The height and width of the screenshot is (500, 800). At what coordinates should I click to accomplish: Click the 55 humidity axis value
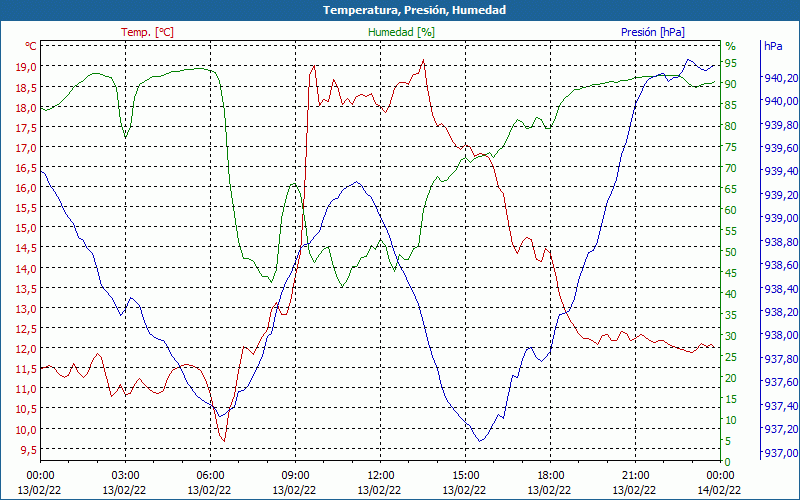point(731,231)
